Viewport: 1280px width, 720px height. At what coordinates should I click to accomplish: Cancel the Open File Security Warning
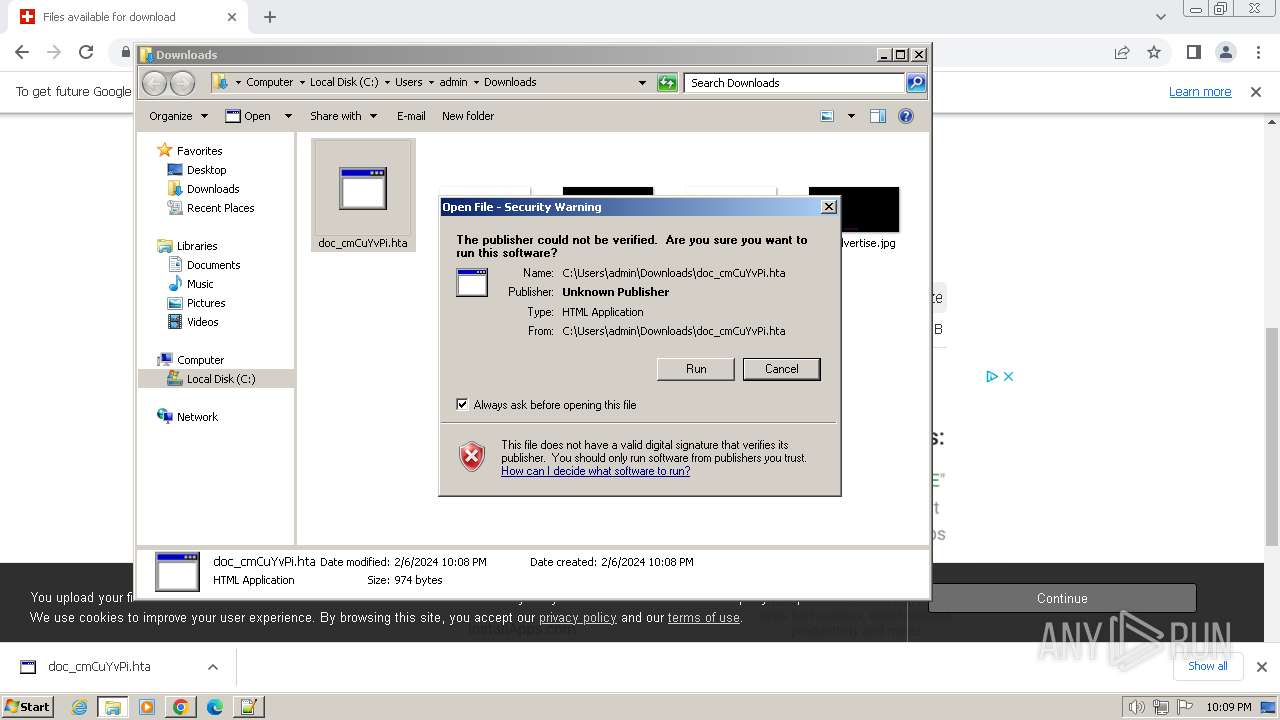pos(781,369)
